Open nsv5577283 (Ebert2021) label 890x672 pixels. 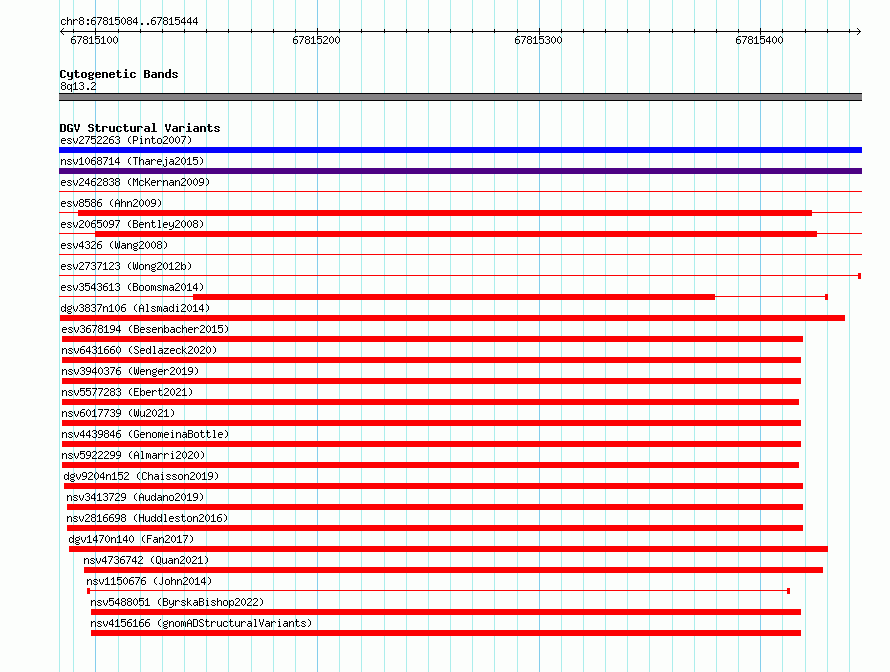127,392
